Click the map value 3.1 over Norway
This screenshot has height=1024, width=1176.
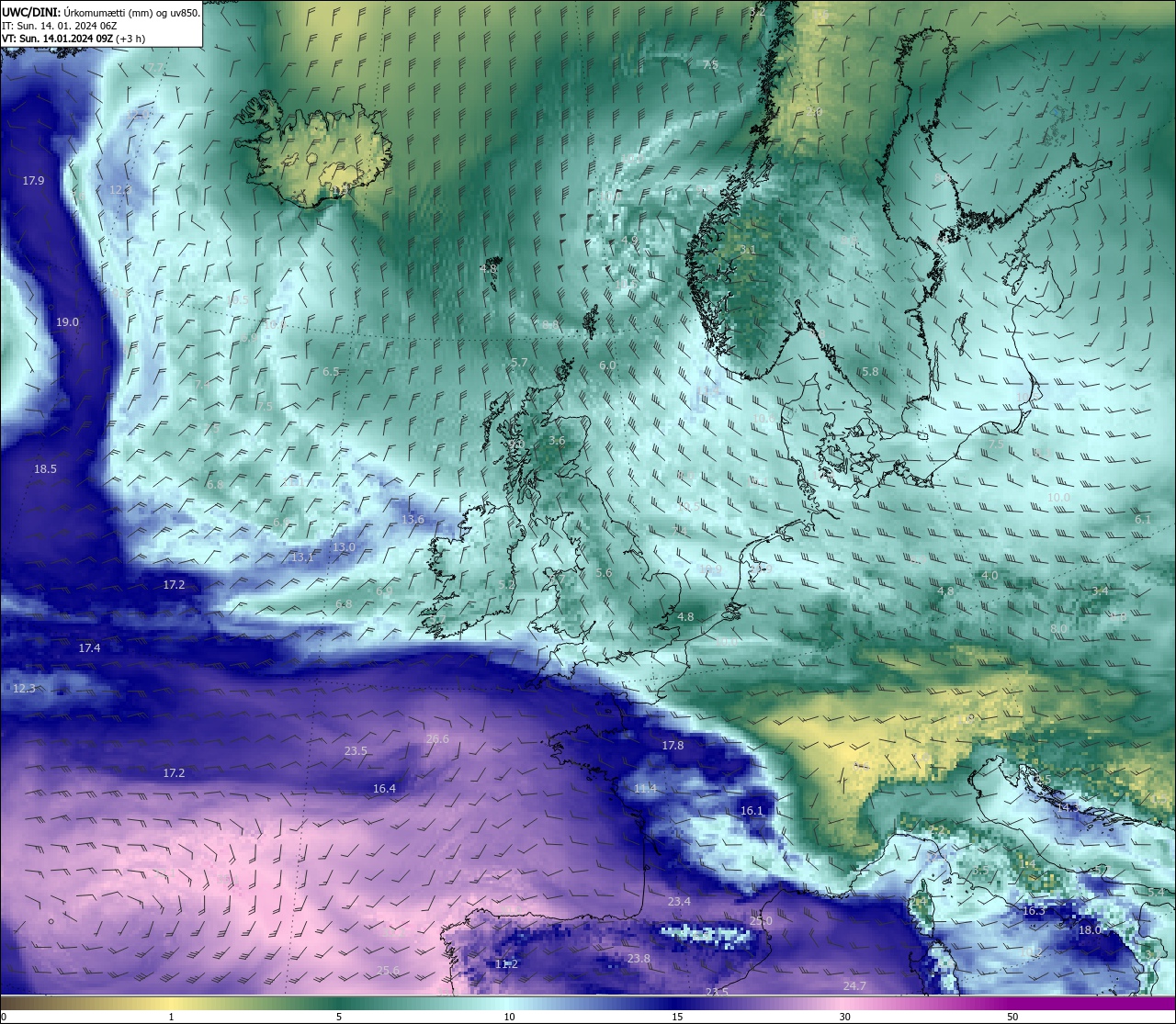point(748,250)
